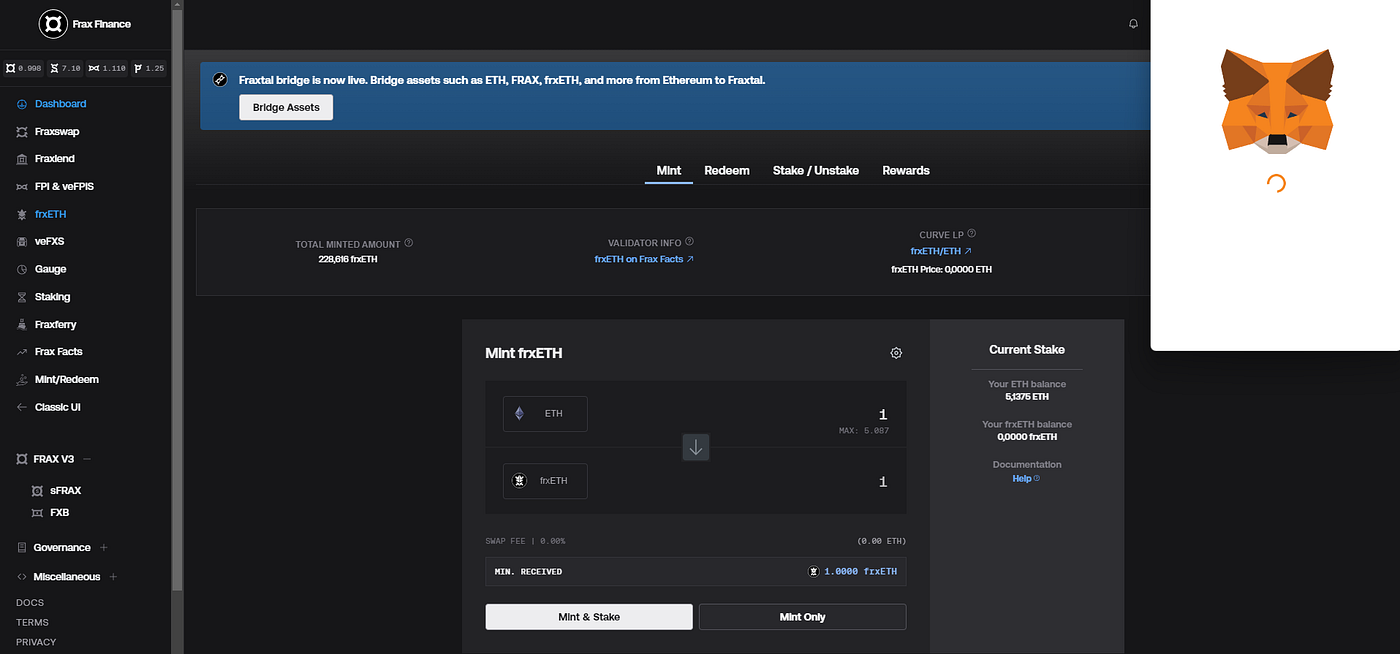Screen dimensions: 1400x654
Task: Switch to the Redeem tab
Action: (727, 171)
